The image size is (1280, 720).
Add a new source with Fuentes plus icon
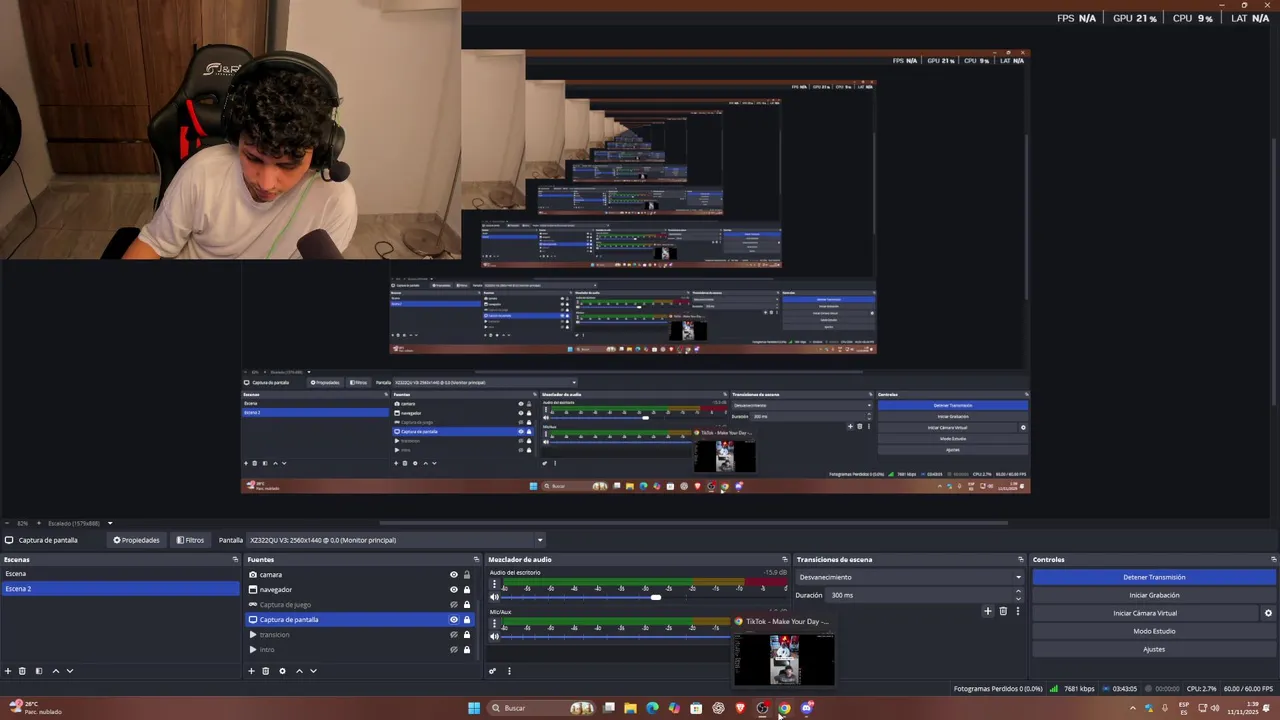(251, 671)
